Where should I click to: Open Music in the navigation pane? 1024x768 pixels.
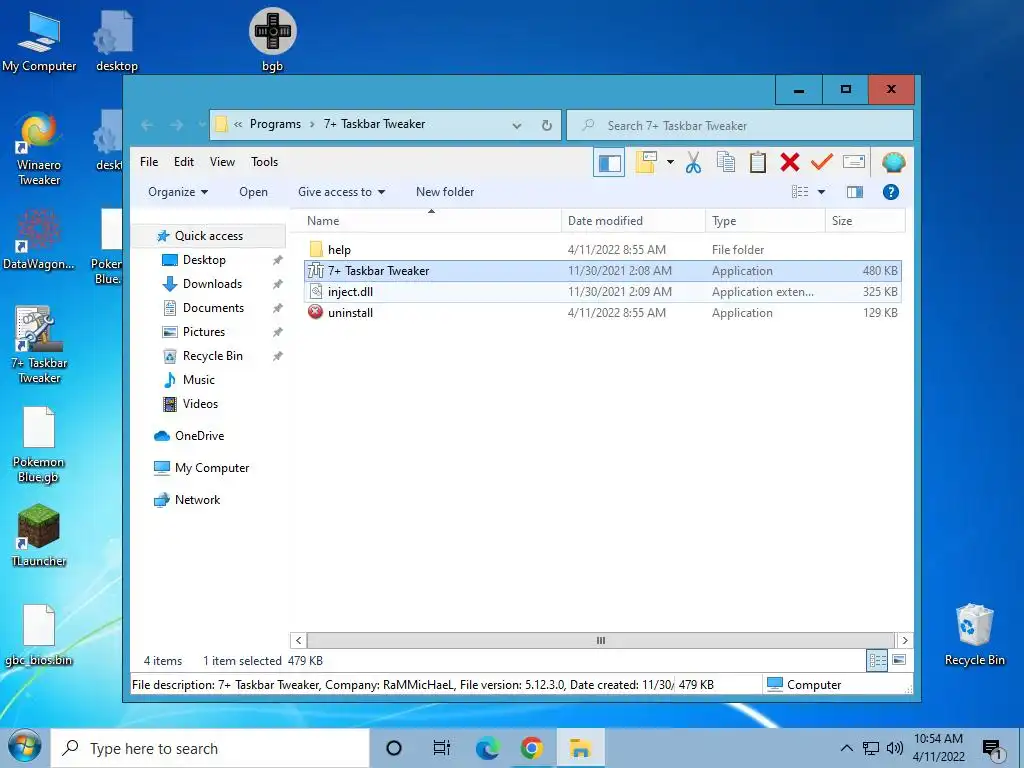199,380
